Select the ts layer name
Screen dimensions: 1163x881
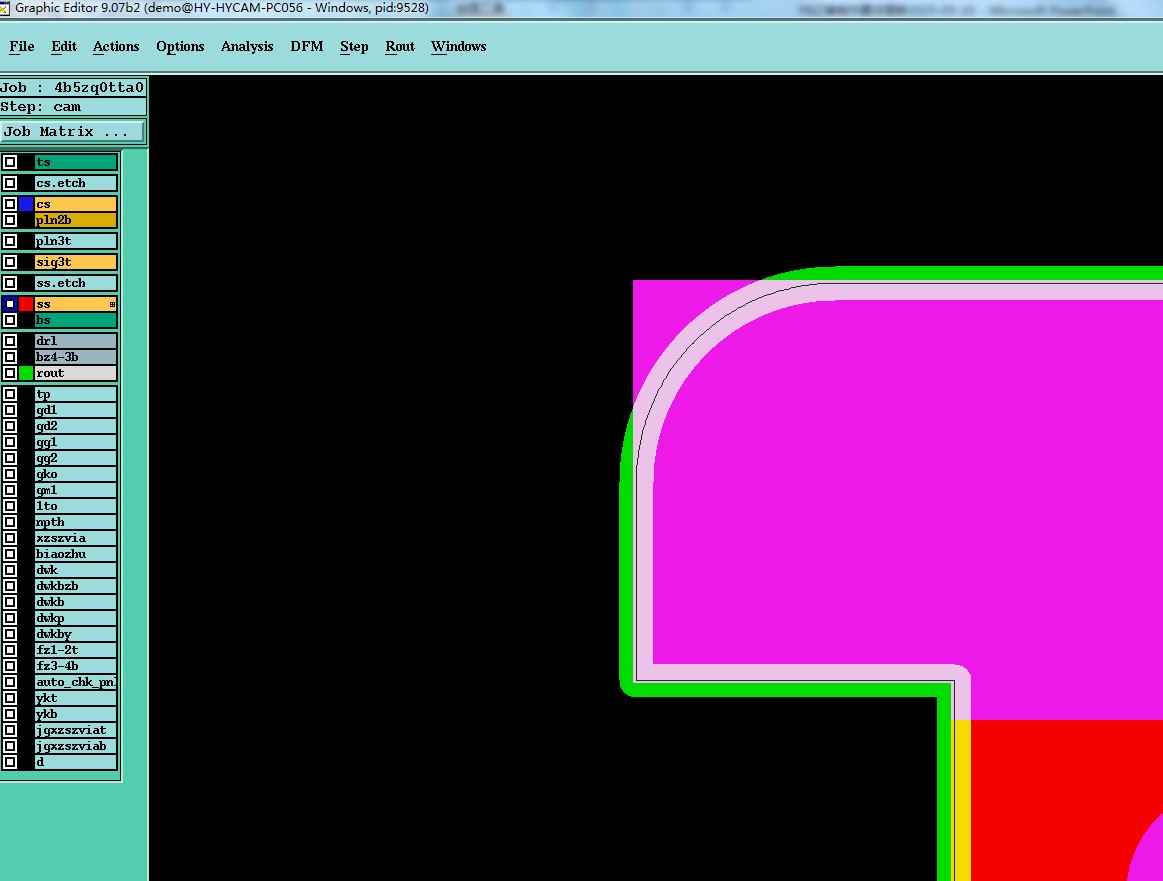(76, 162)
